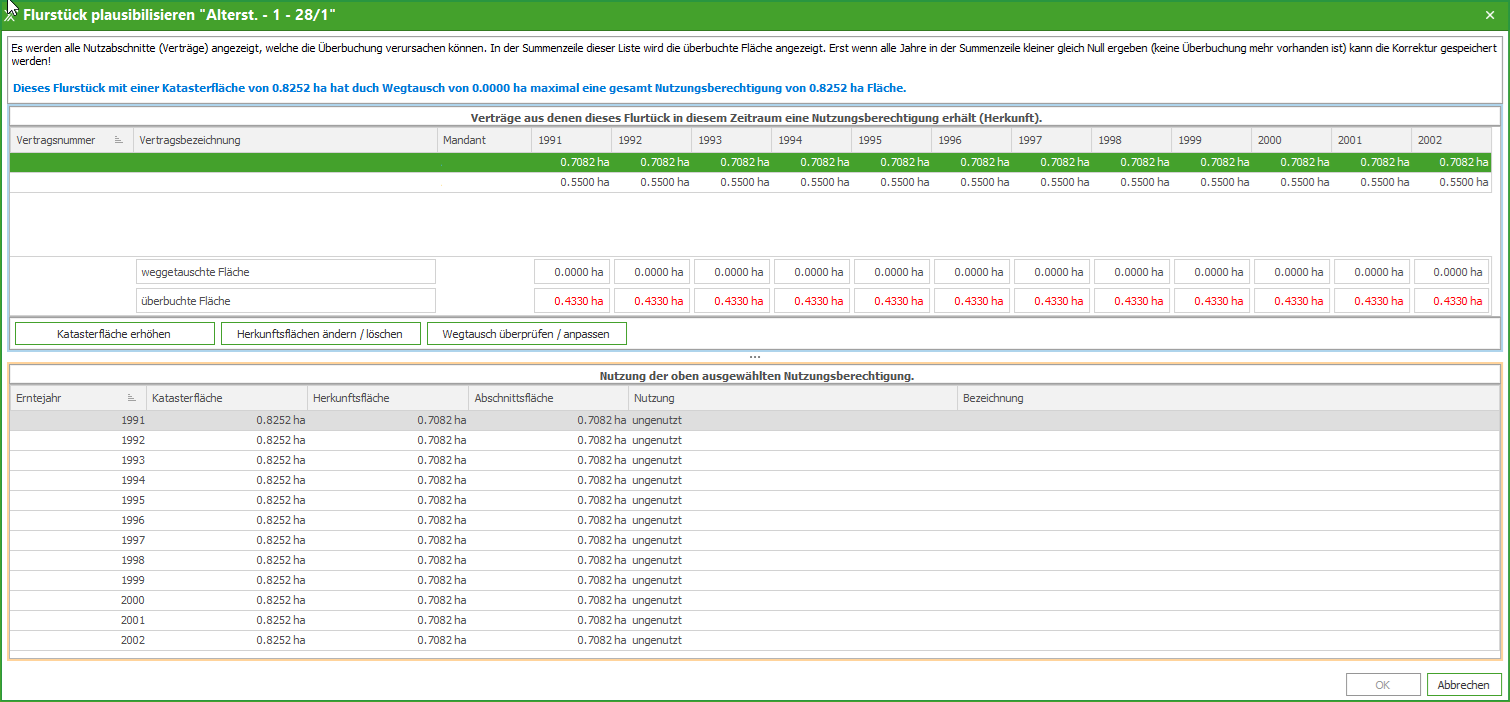Close the Flurstück plausibilisieren dialog

(1490, 14)
